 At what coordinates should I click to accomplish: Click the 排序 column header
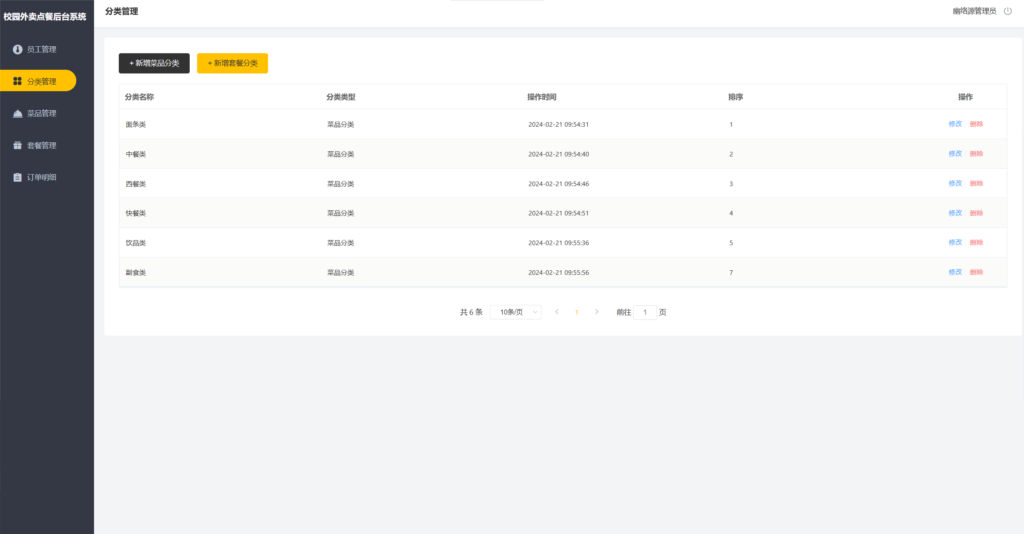[x=735, y=97]
